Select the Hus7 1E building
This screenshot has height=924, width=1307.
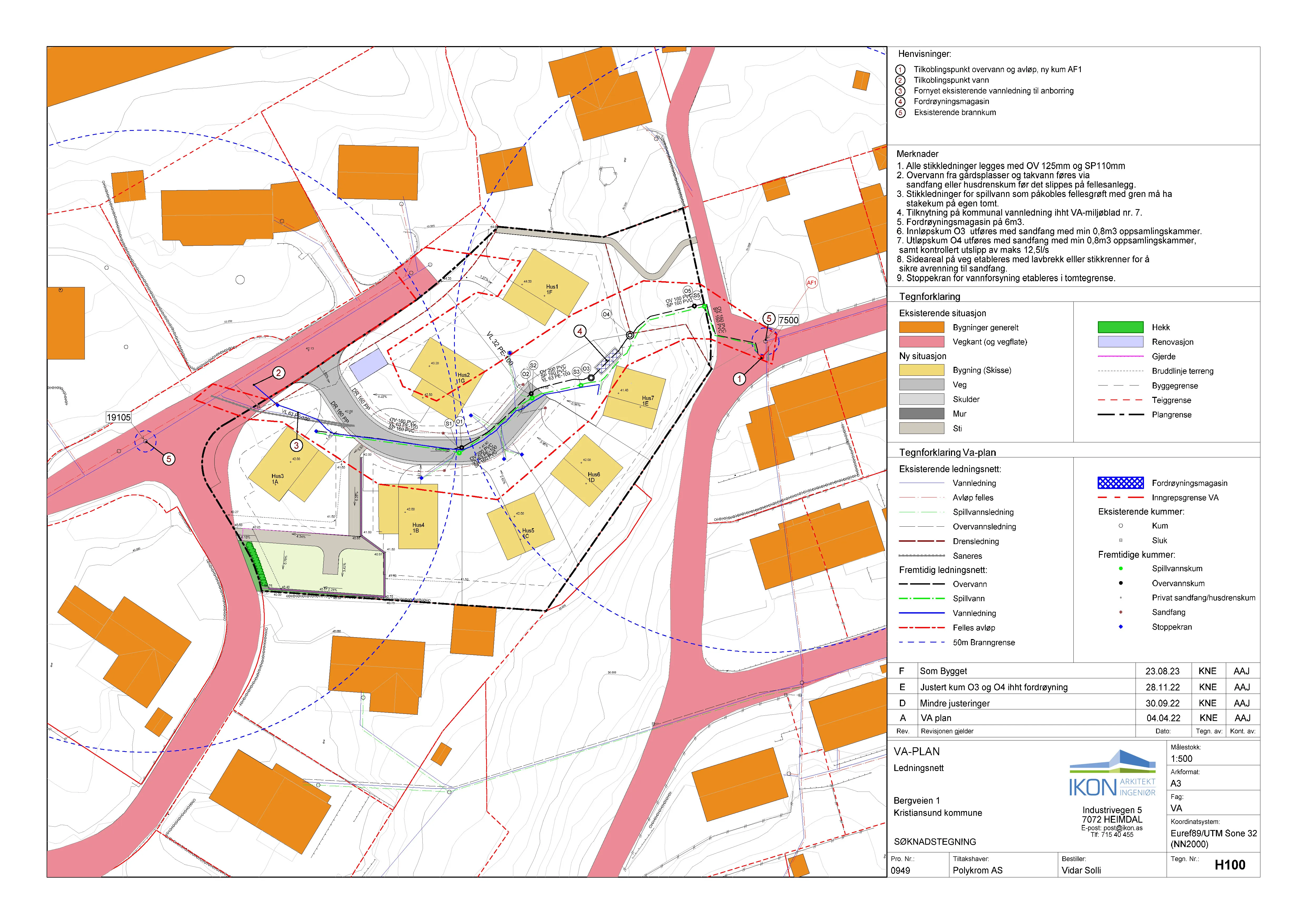(x=635, y=397)
